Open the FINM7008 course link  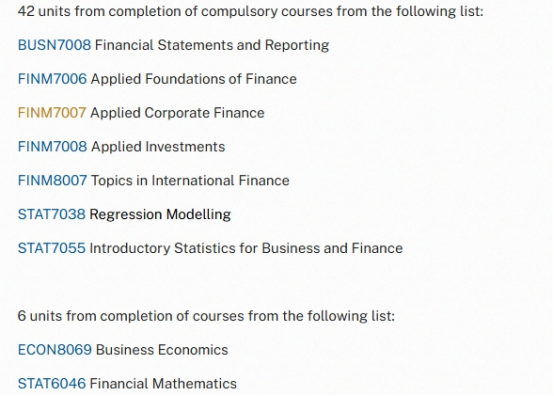point(52,147)
